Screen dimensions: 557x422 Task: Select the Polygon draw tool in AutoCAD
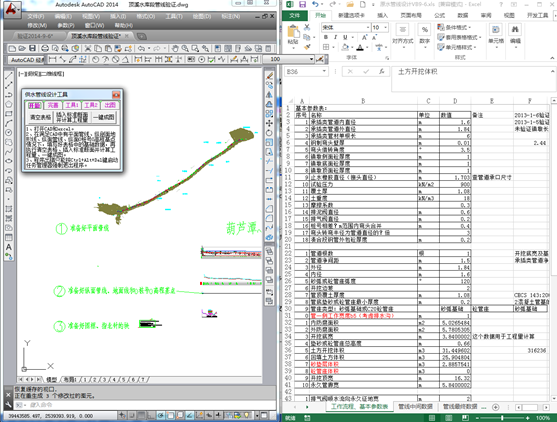coord(9,104)
